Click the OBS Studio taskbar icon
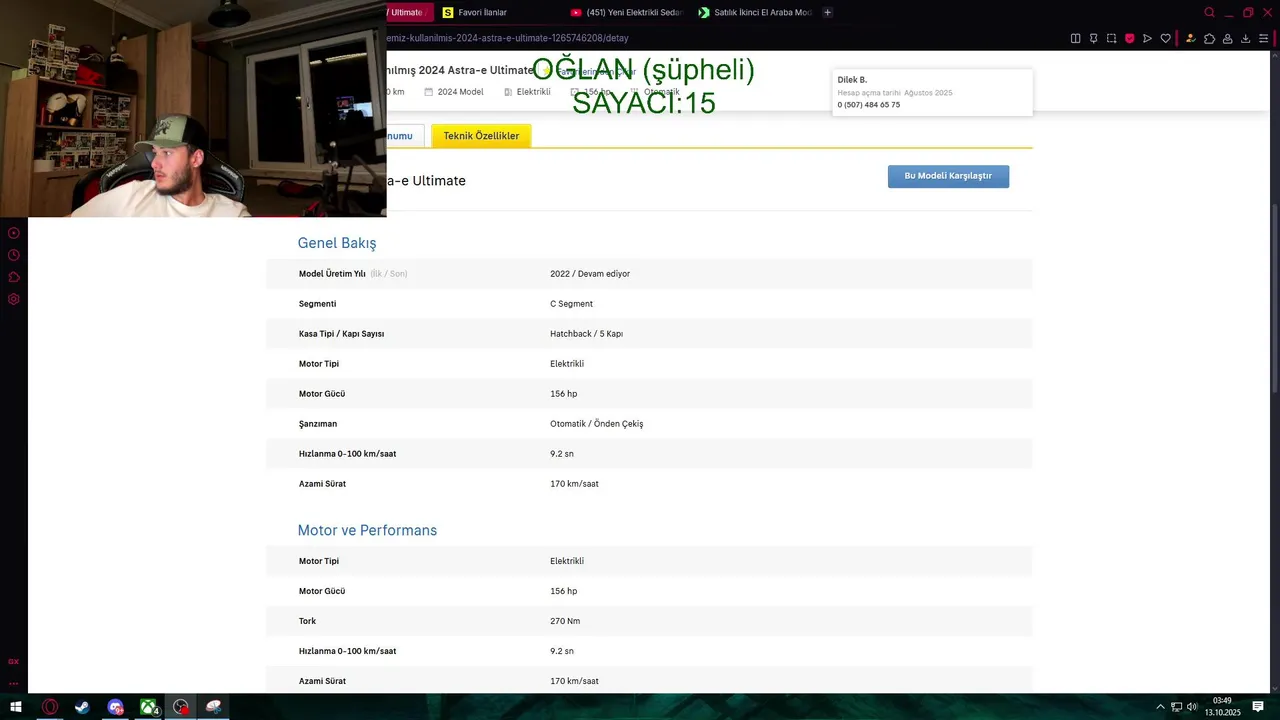The image size is (1280, 720). 181,707
